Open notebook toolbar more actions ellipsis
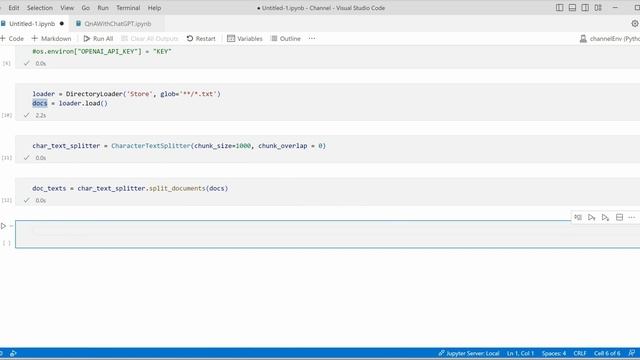 pyautogui.click(x=312, y=38)
